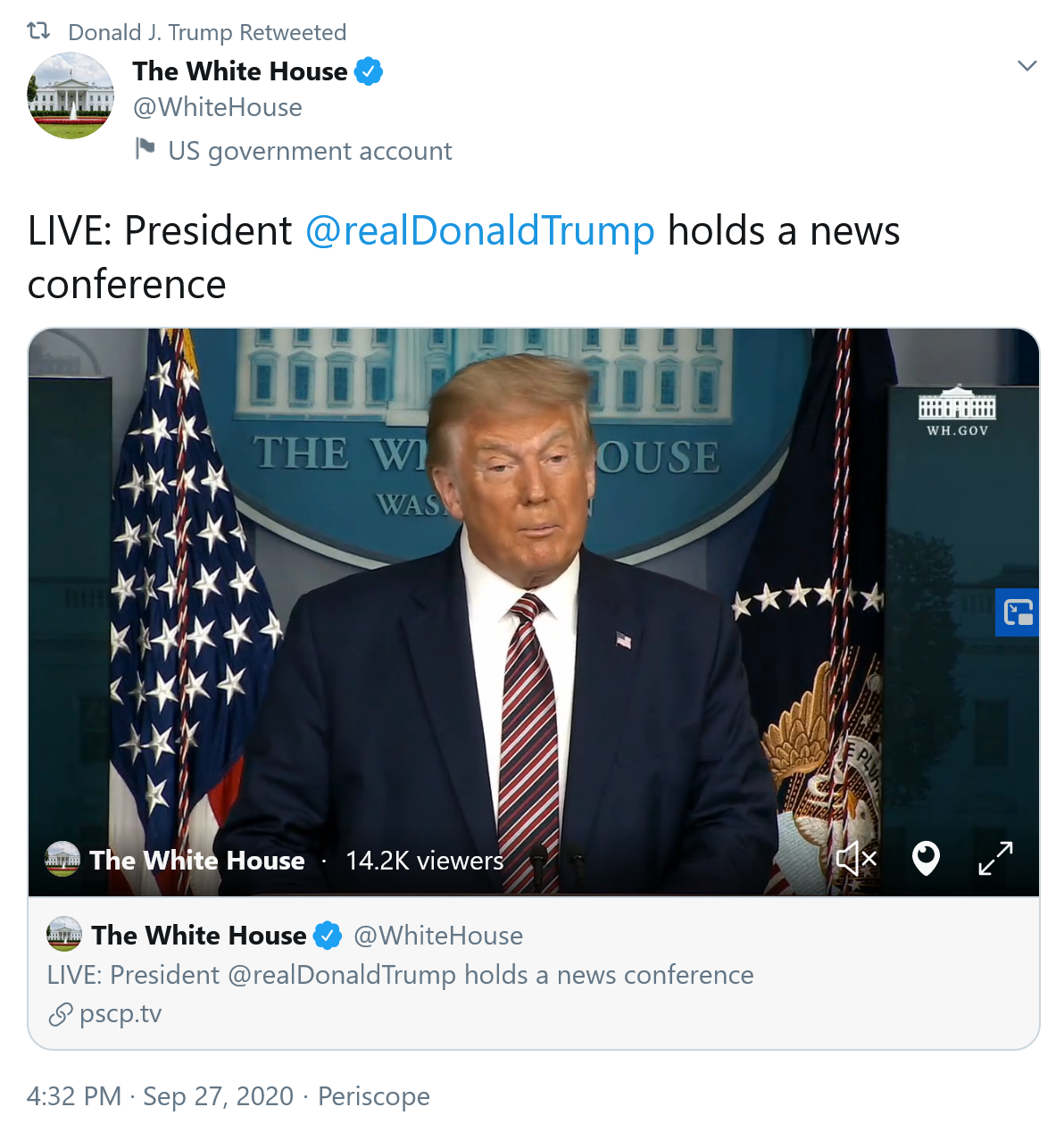
Task: Click the link chain icon beside pscp.tv
Action: click(x=60, y=1014)
